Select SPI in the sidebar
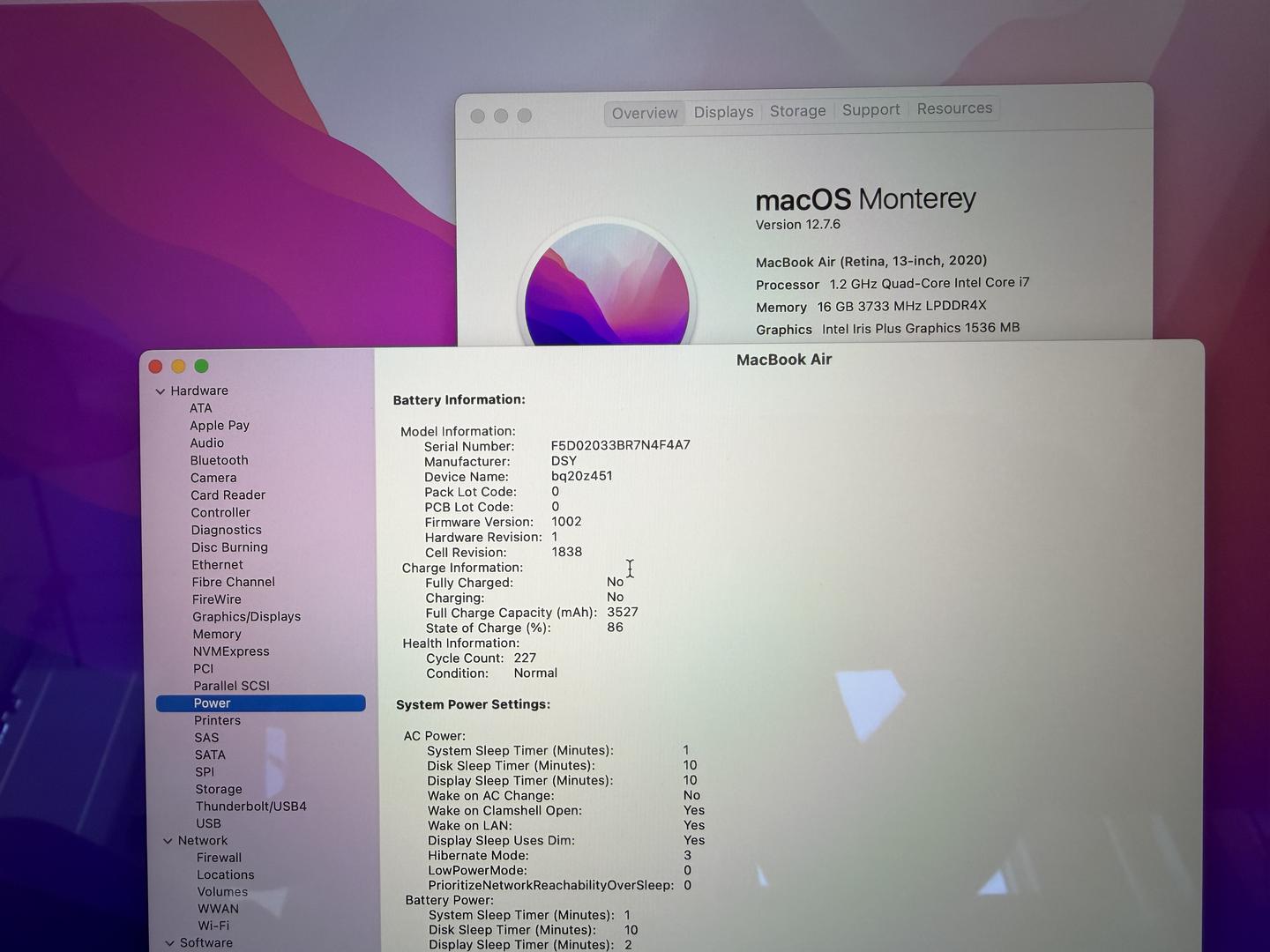Image resolution: width=1270 pixels, height=952 pixels. (205, 771)
